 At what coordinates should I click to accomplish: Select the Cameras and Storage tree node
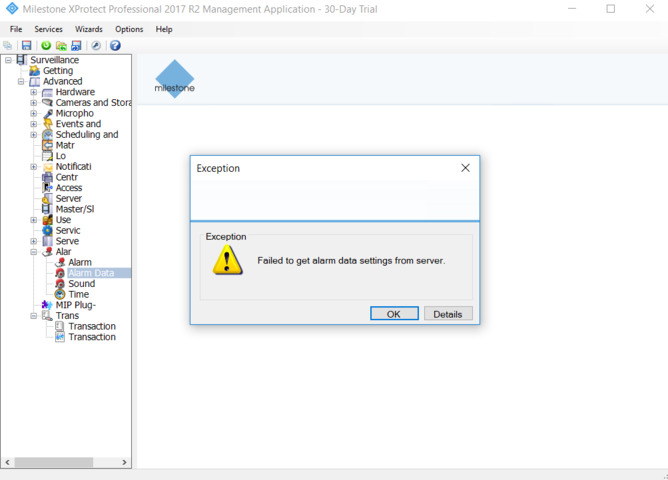click(93, 103)
